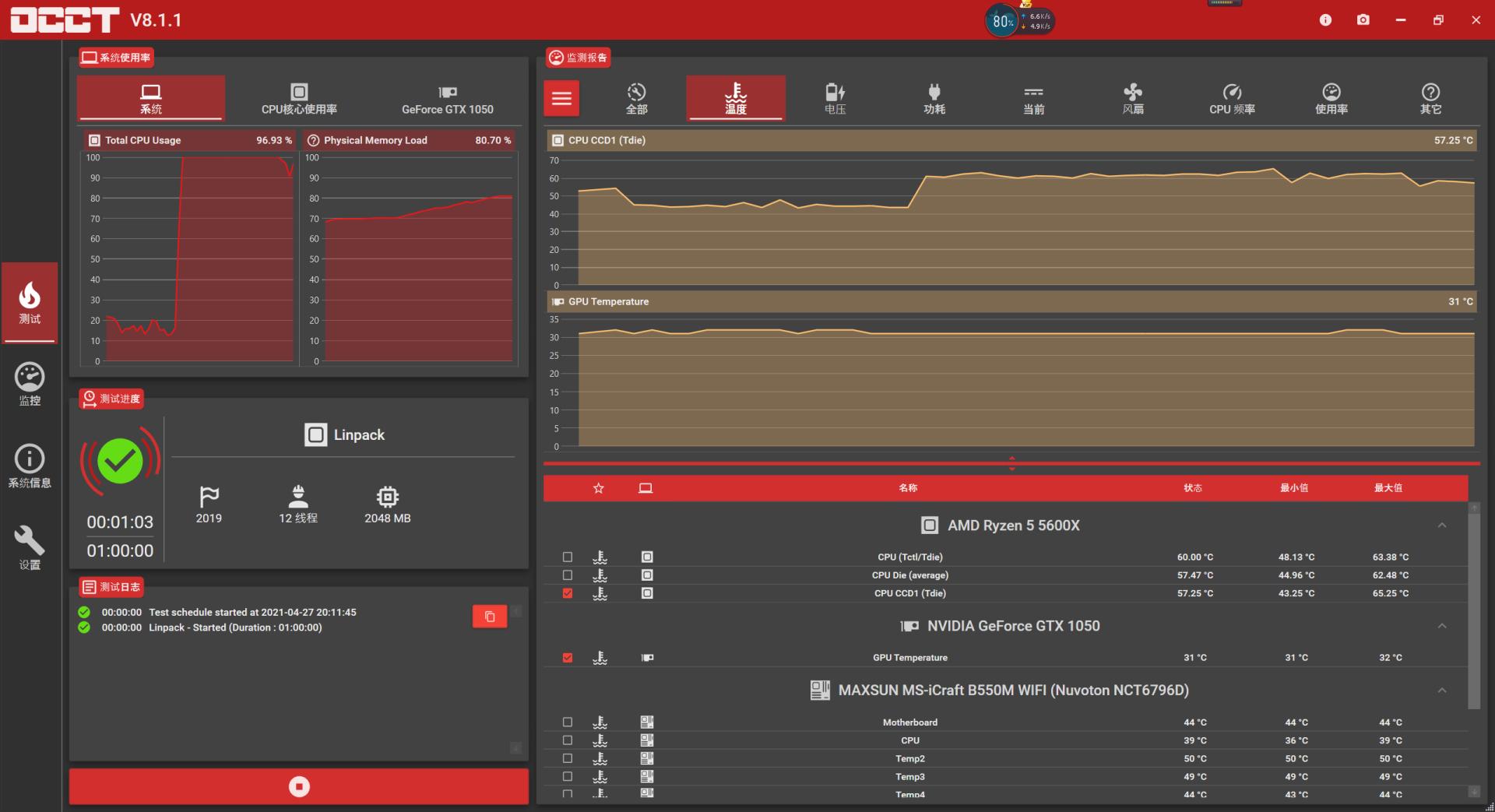The width and height of the screenshot is (1495, 812).
Task: Switch to the GeForce GTX 1050 usage tab
Action: point(447,99)
